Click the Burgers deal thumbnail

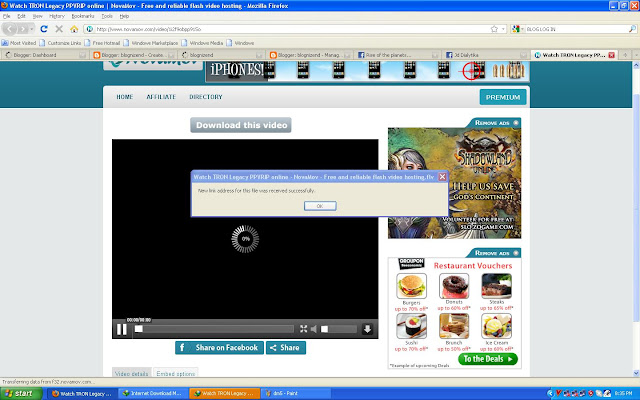(411, 286)
